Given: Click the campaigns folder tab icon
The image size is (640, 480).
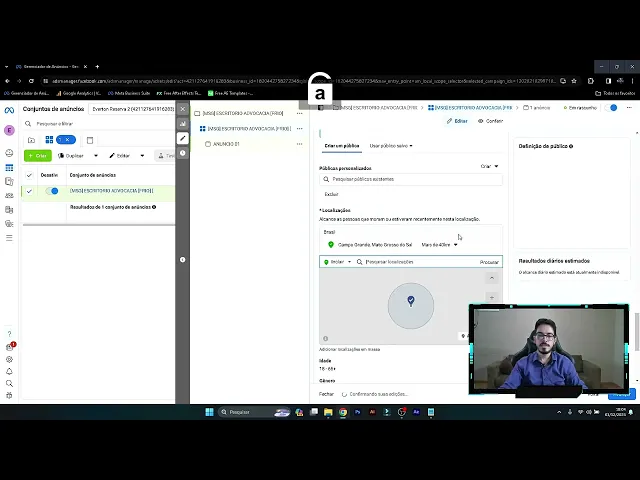Looking at the screenshot, I should tap(31, 140).
